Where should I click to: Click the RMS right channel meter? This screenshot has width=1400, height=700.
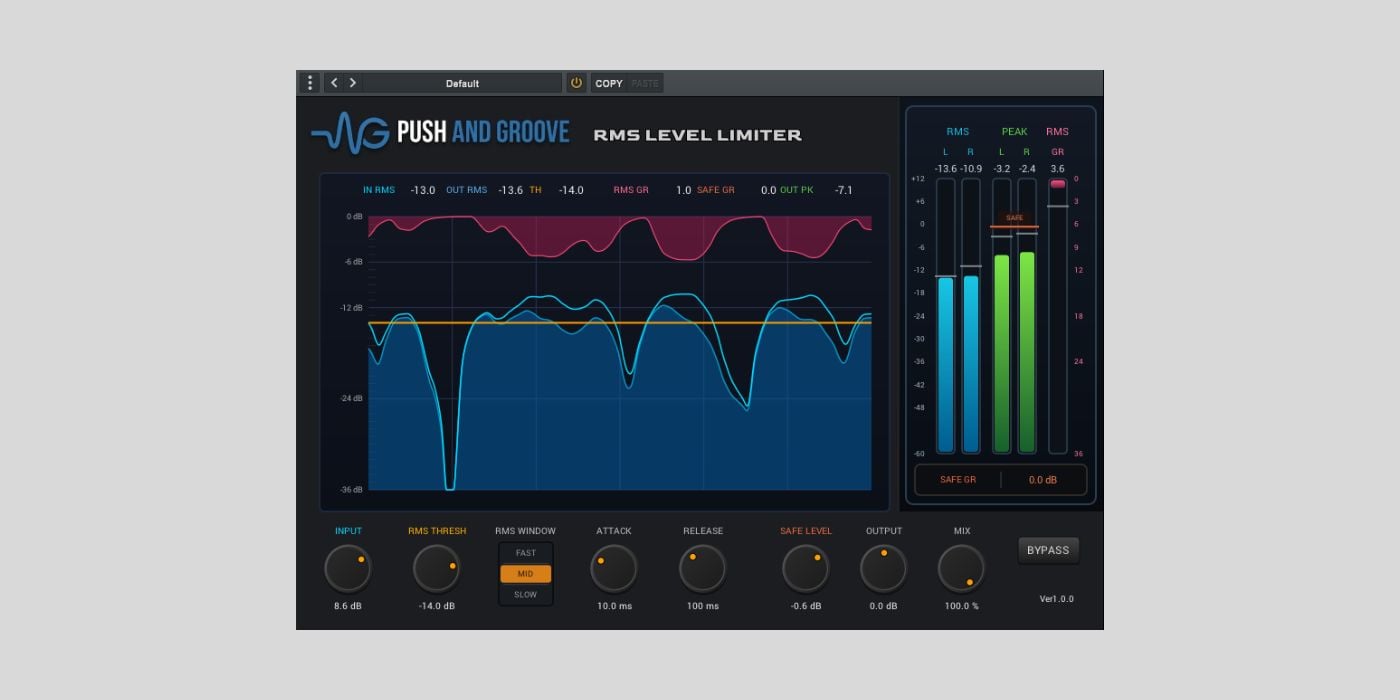click(971, 316)
